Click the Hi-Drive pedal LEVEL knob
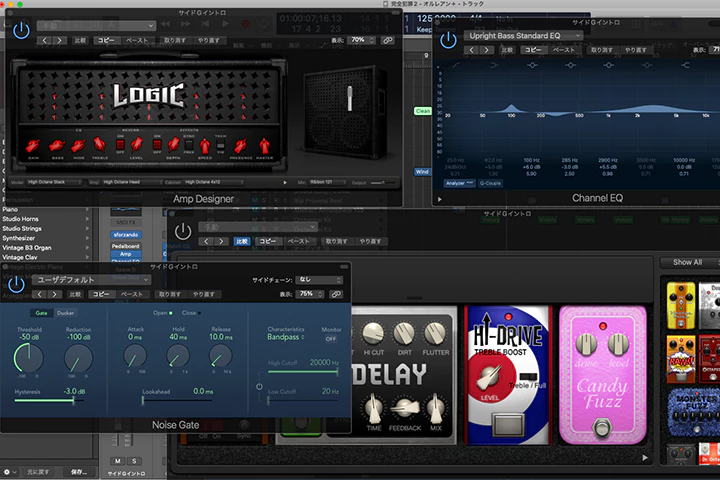The width and height of the screenshot is (720, 480). [490, 378]
